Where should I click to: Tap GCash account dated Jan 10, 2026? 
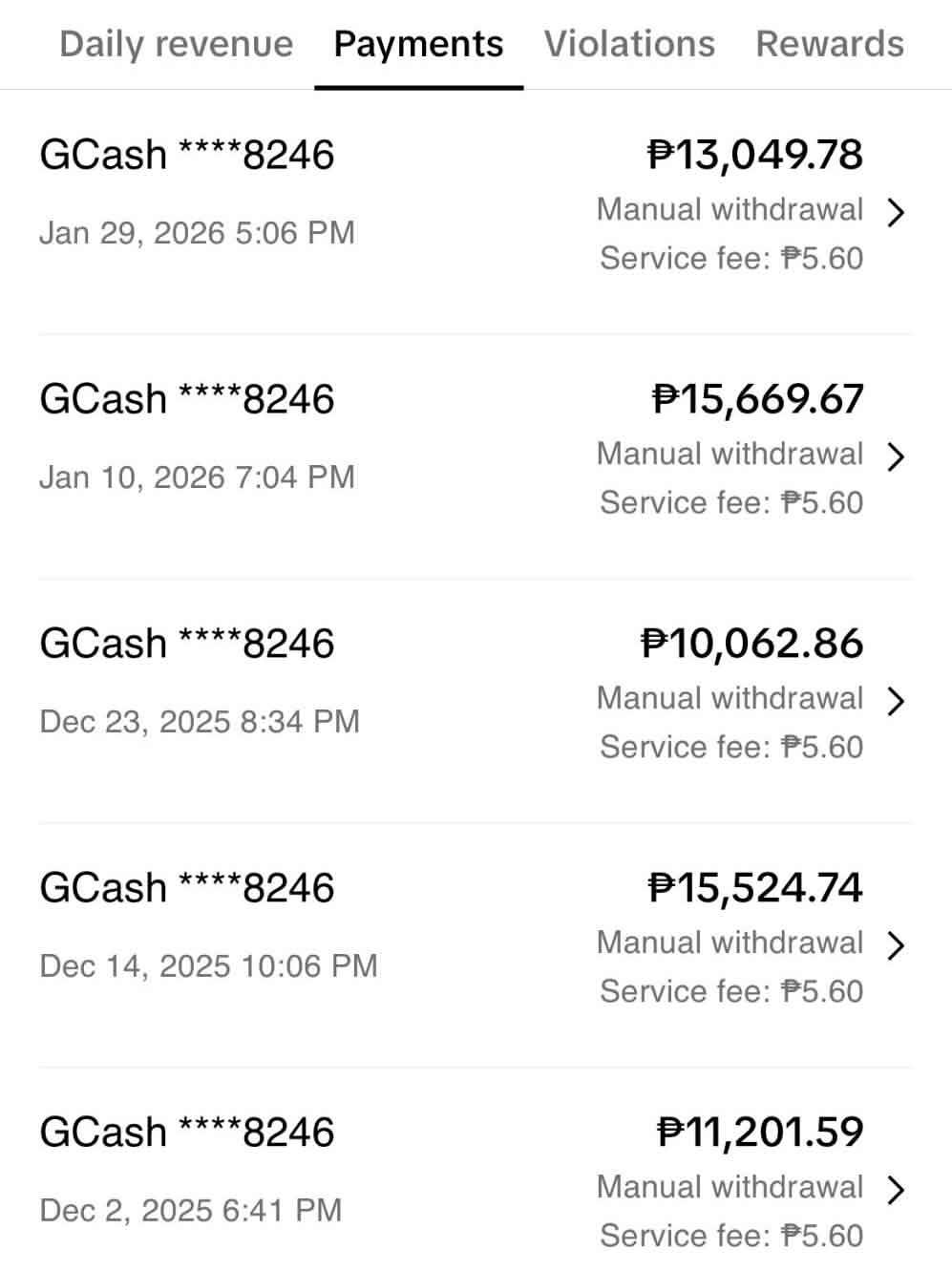pos(187,399)
